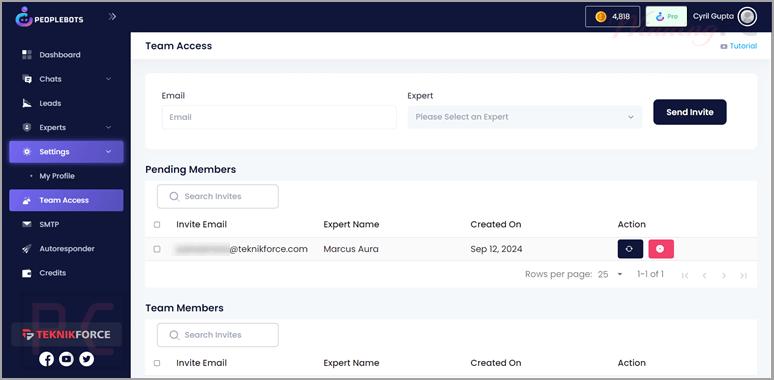Click the Cyril Gupta username
The height and width of the screenshot is (380, 774).
(713, 16)
